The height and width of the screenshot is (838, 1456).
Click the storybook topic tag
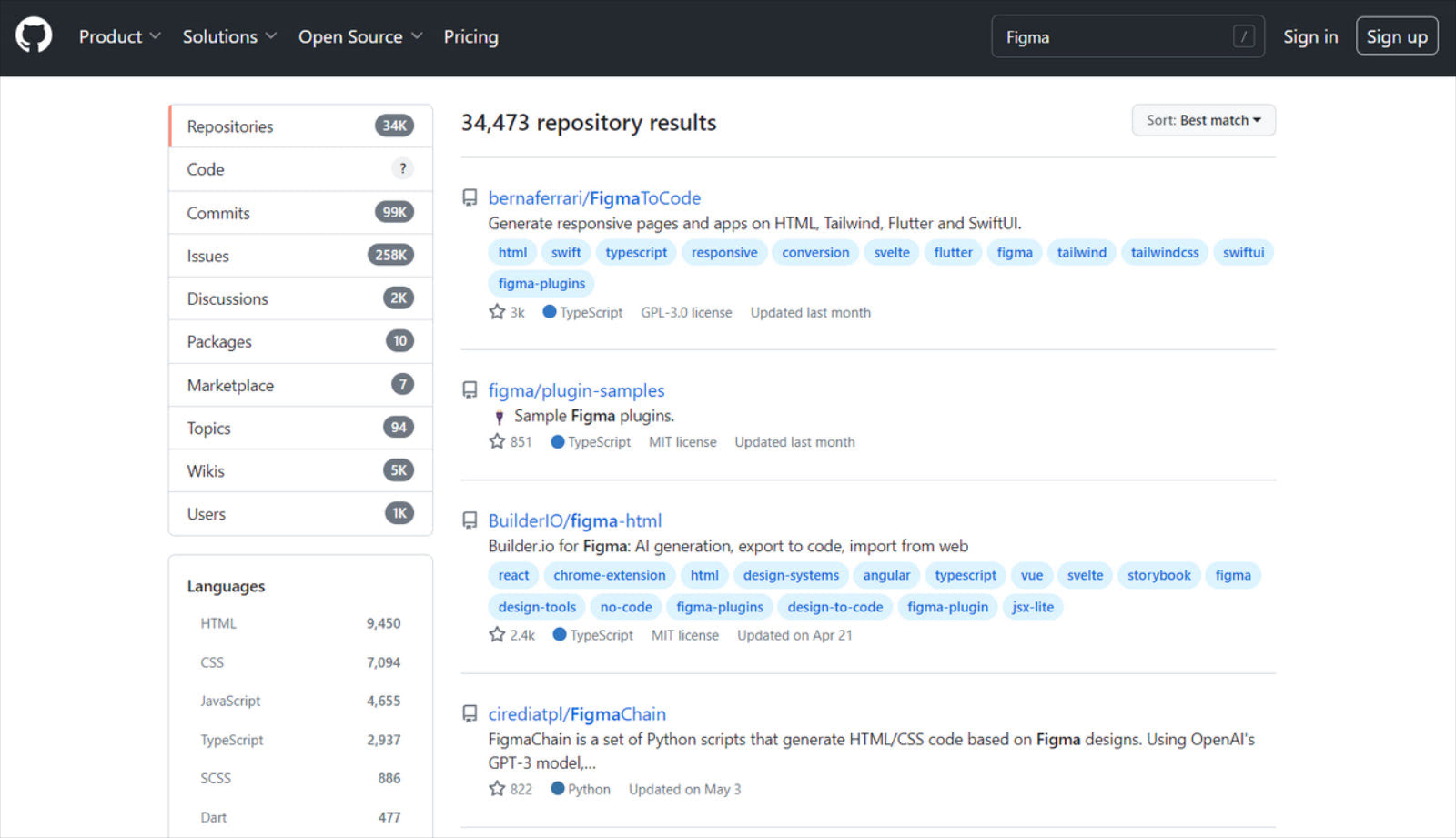(x=1158, y=575)
